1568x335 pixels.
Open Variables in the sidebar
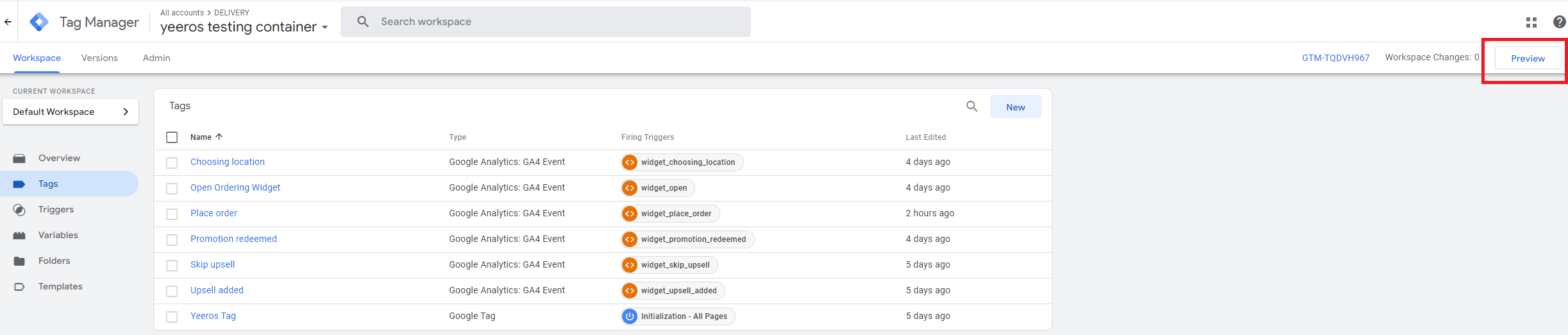(x=58, y=235)
